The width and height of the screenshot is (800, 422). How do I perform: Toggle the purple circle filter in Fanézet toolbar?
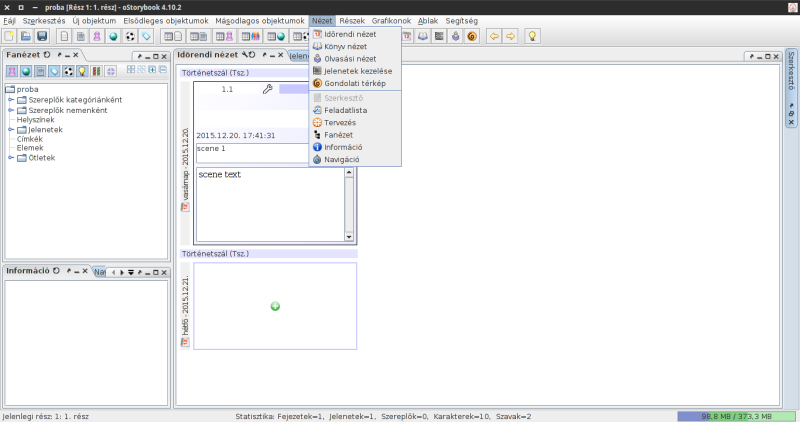[111, 71]
